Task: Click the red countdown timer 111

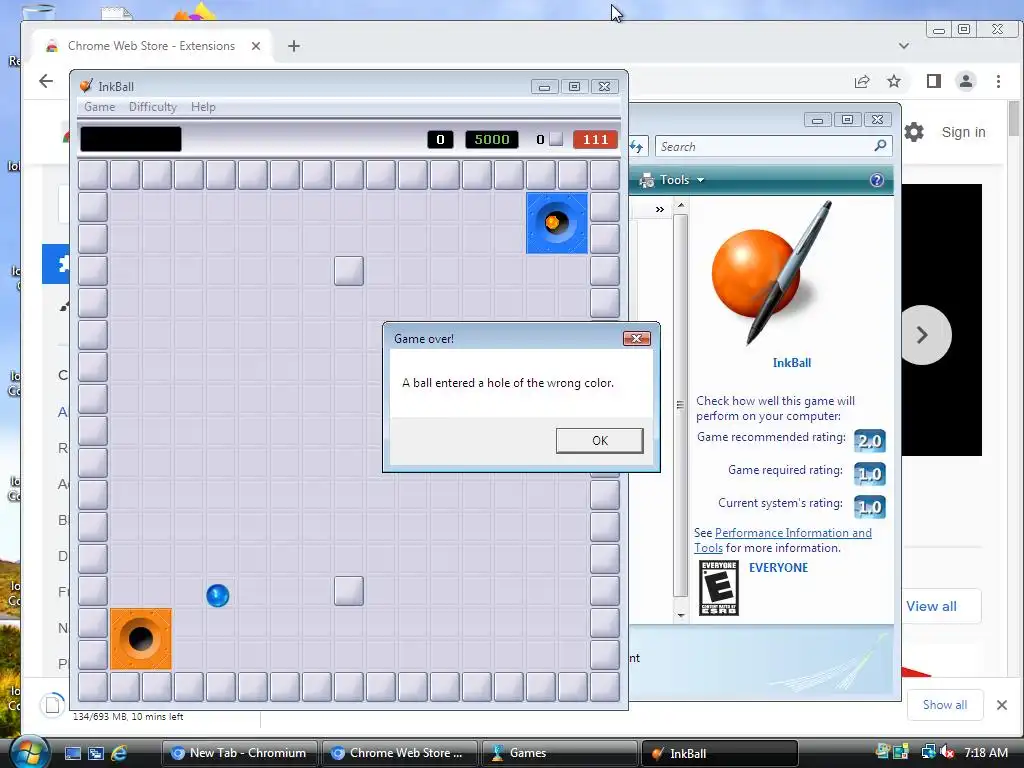Action: pyautogui.click(x=595, y=139)
